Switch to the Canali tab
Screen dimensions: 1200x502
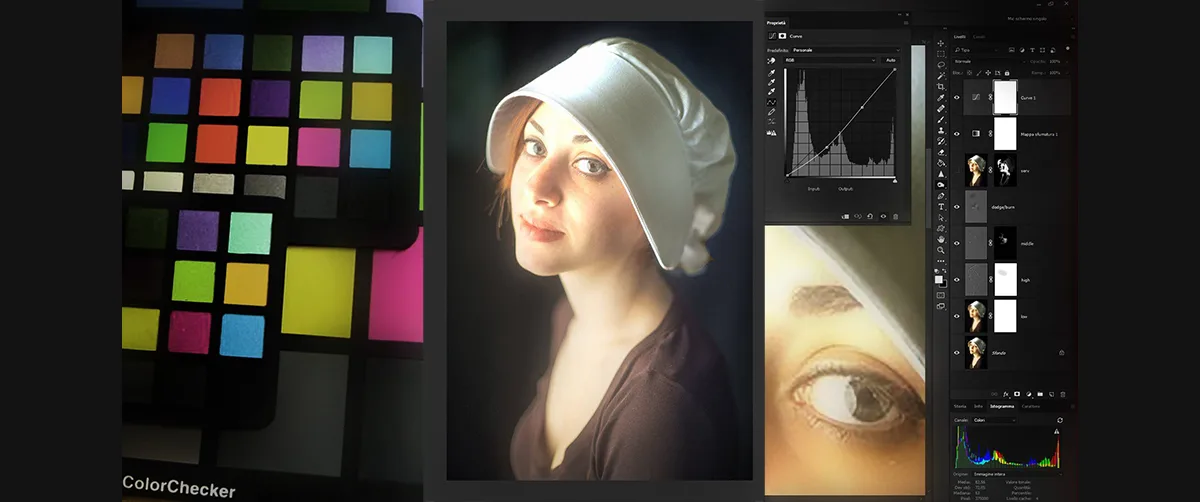[x=979, y=37]
